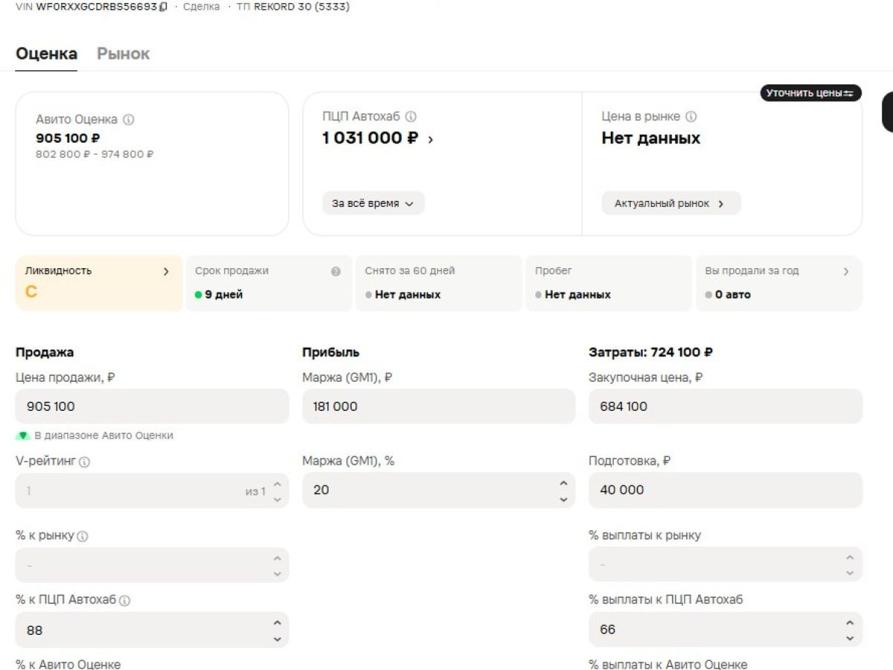Decrease % к ПЦП Автохаб value
The height and width of the screenshot is (670, 893).
tap(277, 639)
